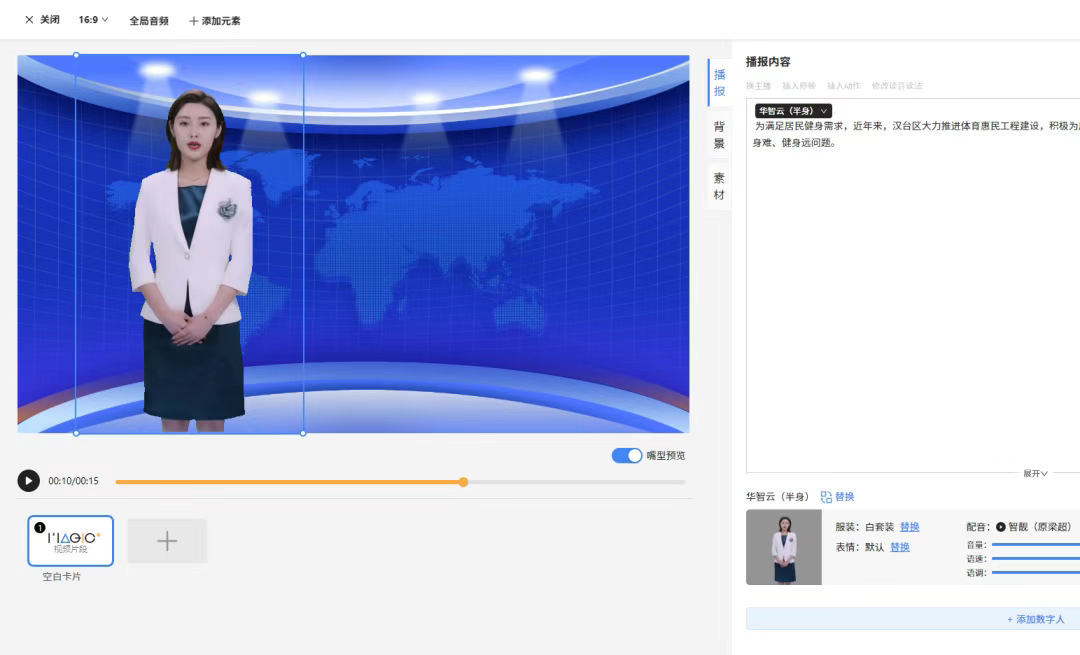Click the gray plus tile to add card
1080x655 pixels.
(167, 541)
